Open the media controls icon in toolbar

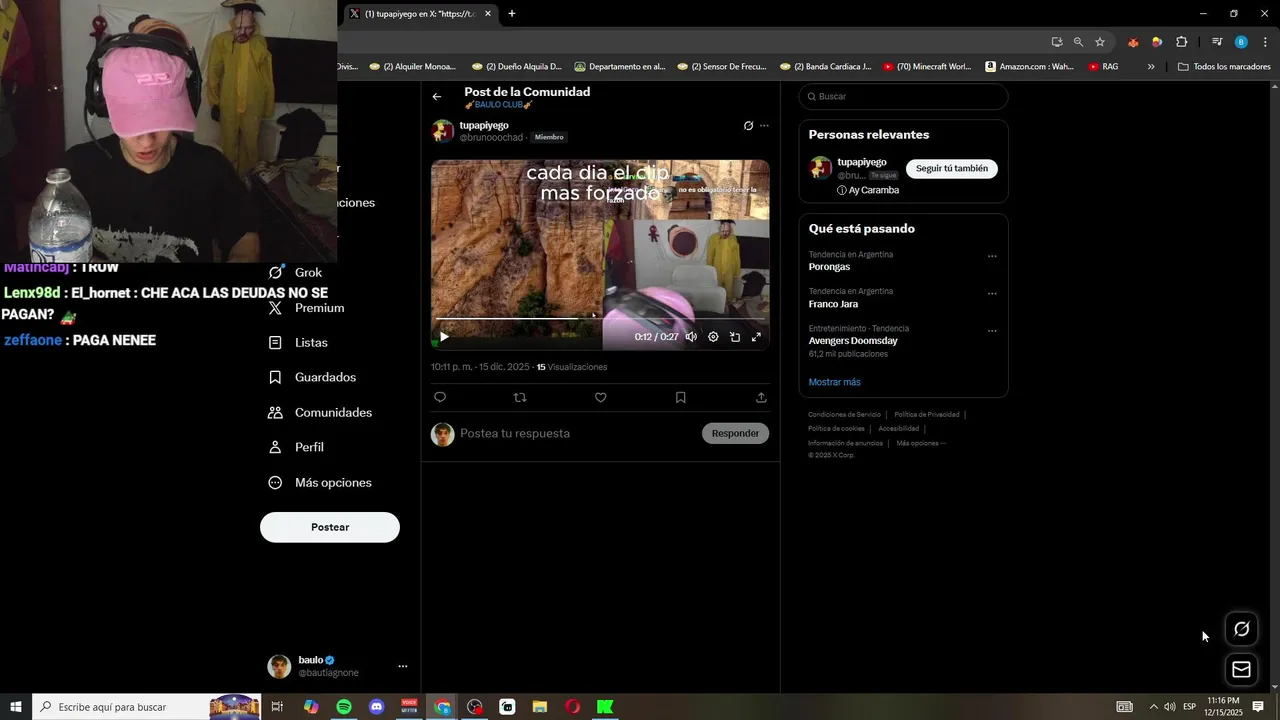coord(1217,42)
